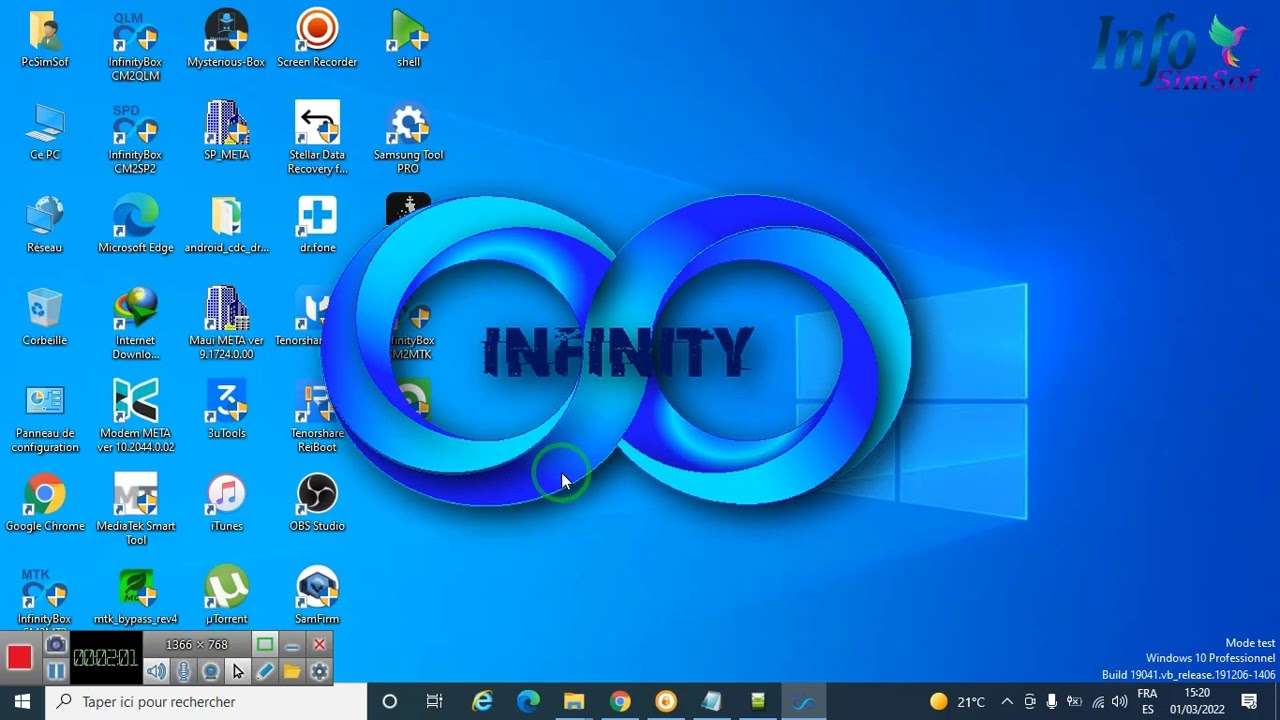Open µTorrent desktop shortcut
The image size is (1280, 720).
226,597
